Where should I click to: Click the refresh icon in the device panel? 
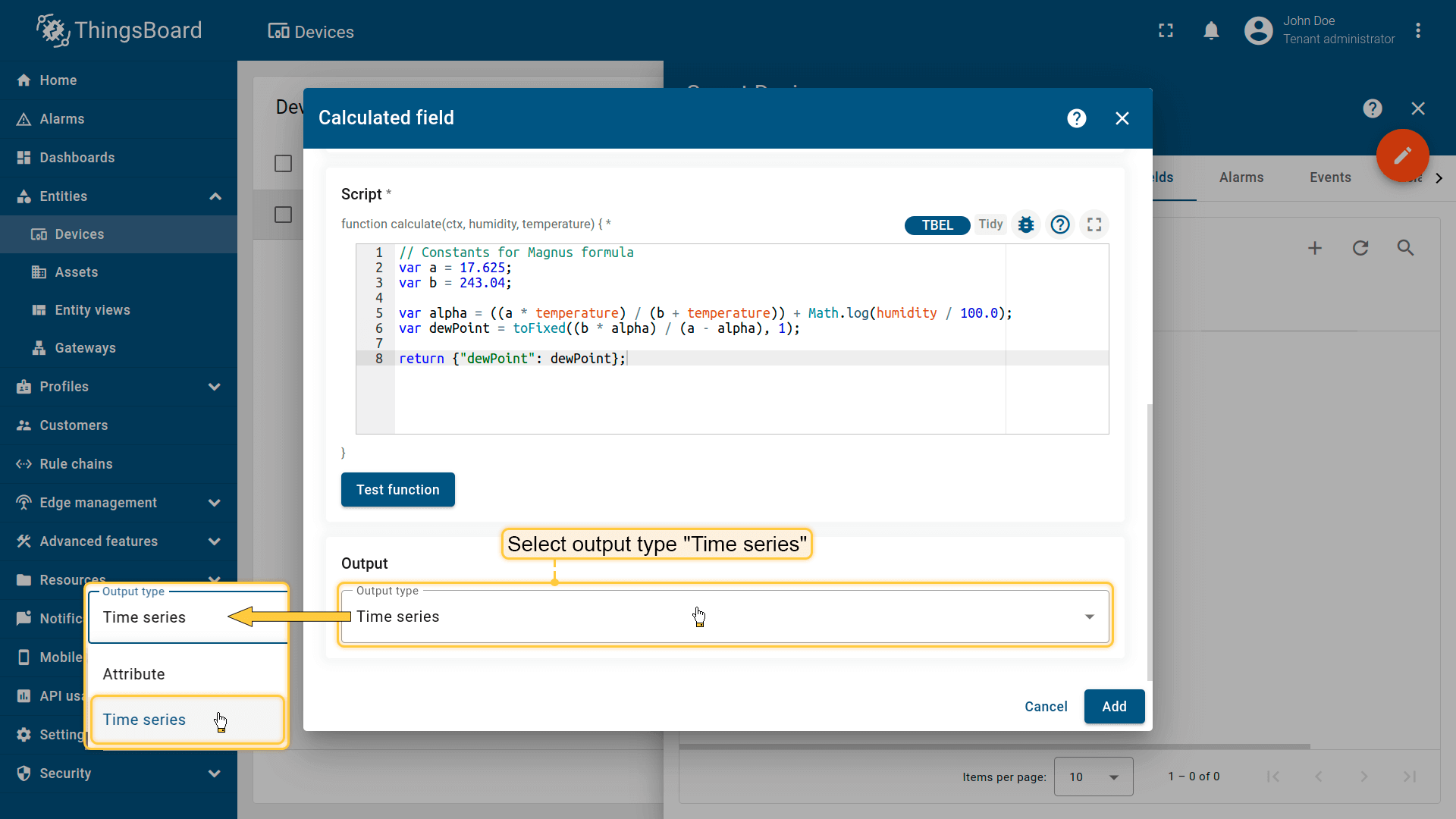coord(1360,248)
